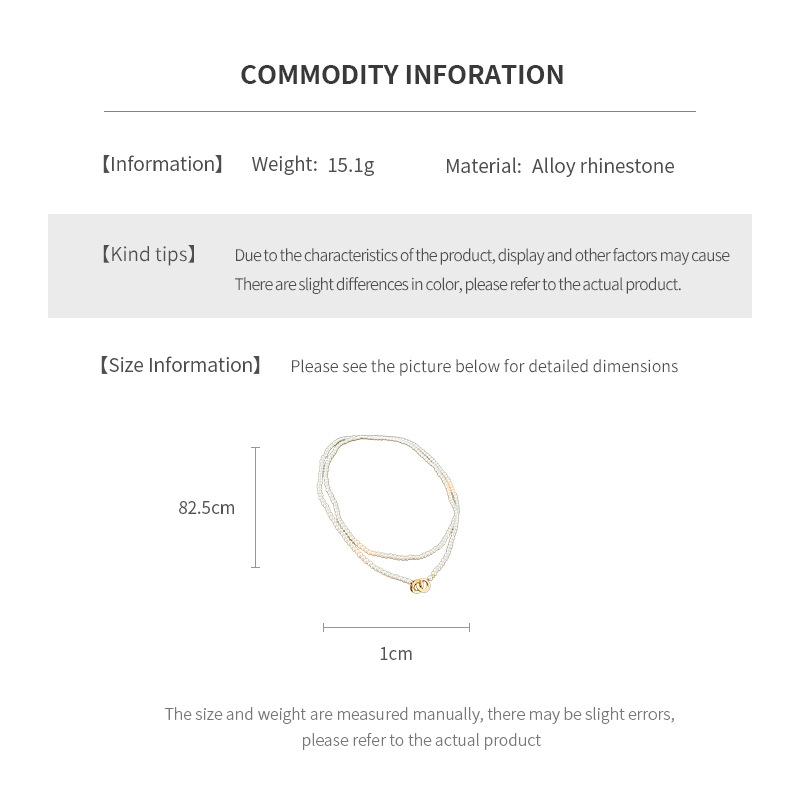Click the 82.5cm height label
This screenshot has height=800, width=800.
pyautogui.click(x=207, y=508)
